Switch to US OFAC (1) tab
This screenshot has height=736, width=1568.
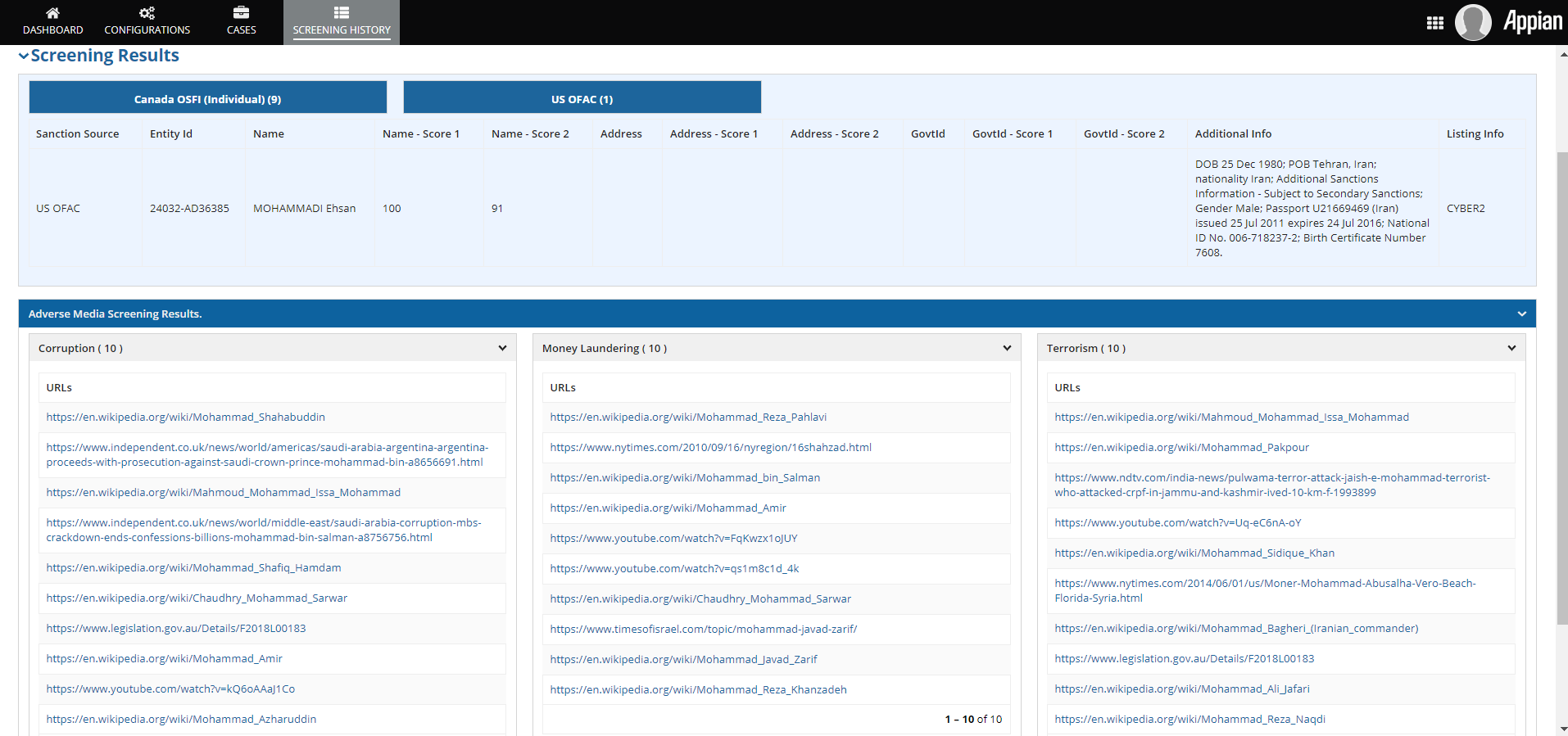[x=582, y=97]
